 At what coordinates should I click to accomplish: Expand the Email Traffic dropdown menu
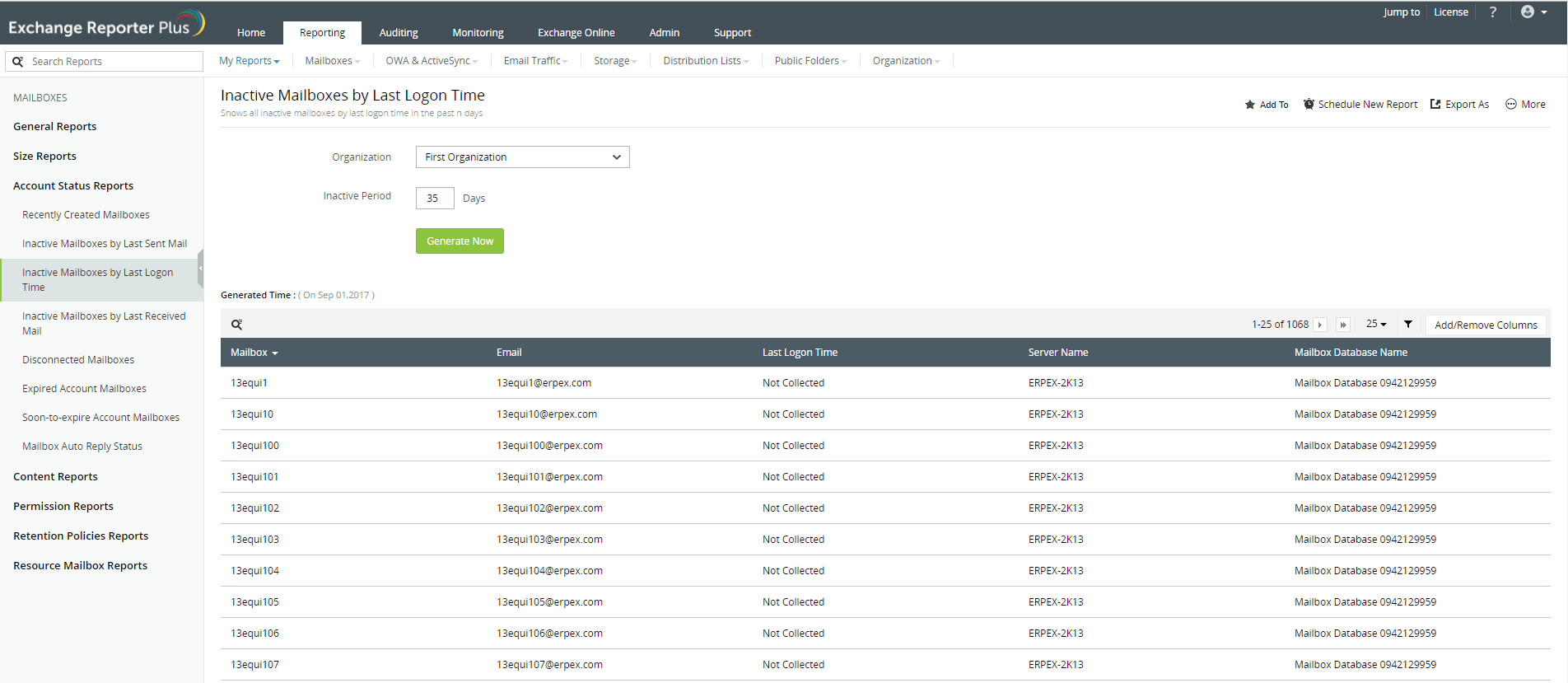point(536,61)
